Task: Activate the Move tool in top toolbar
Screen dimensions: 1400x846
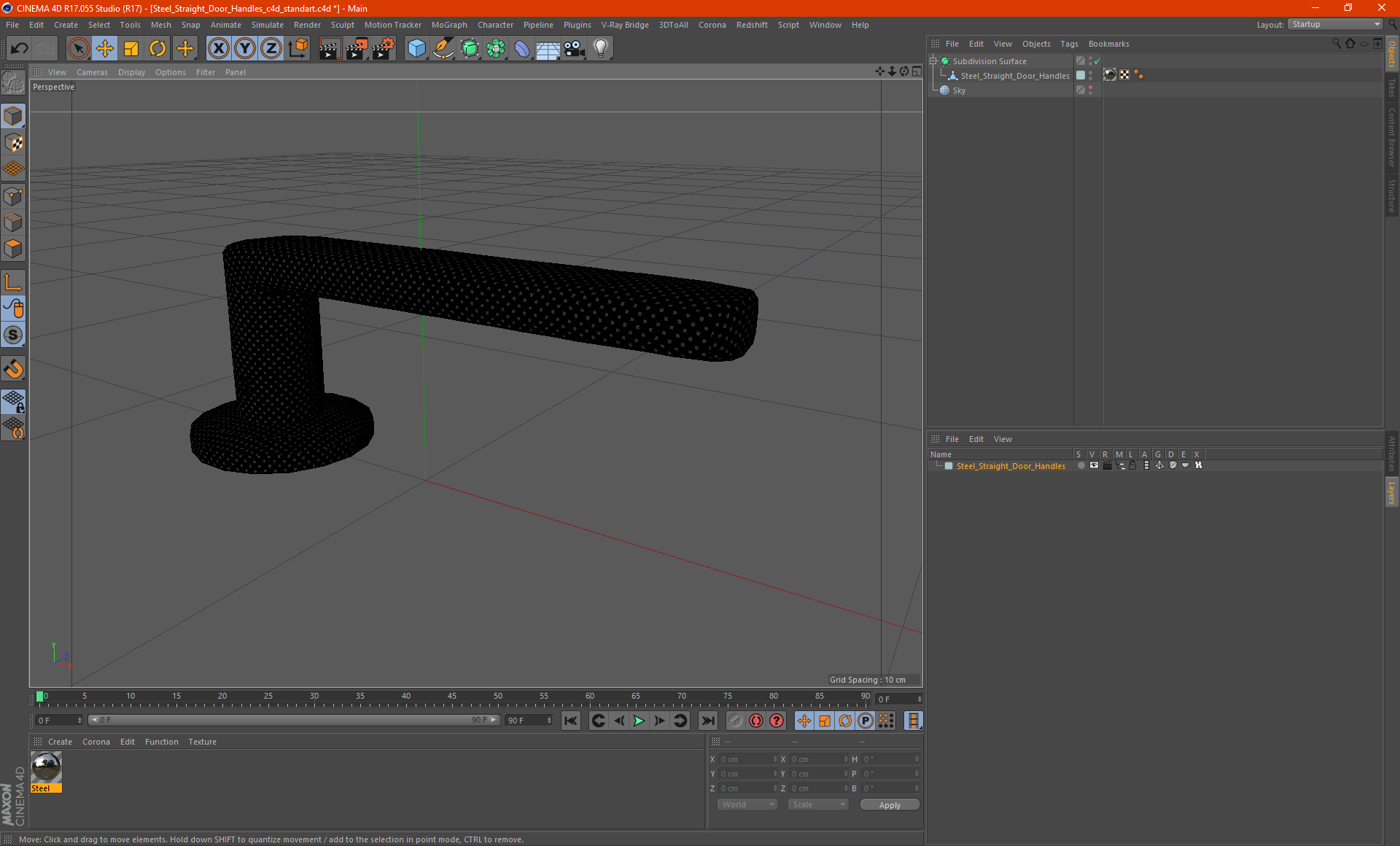Action: pyautogui.click(x=105, y=49)
